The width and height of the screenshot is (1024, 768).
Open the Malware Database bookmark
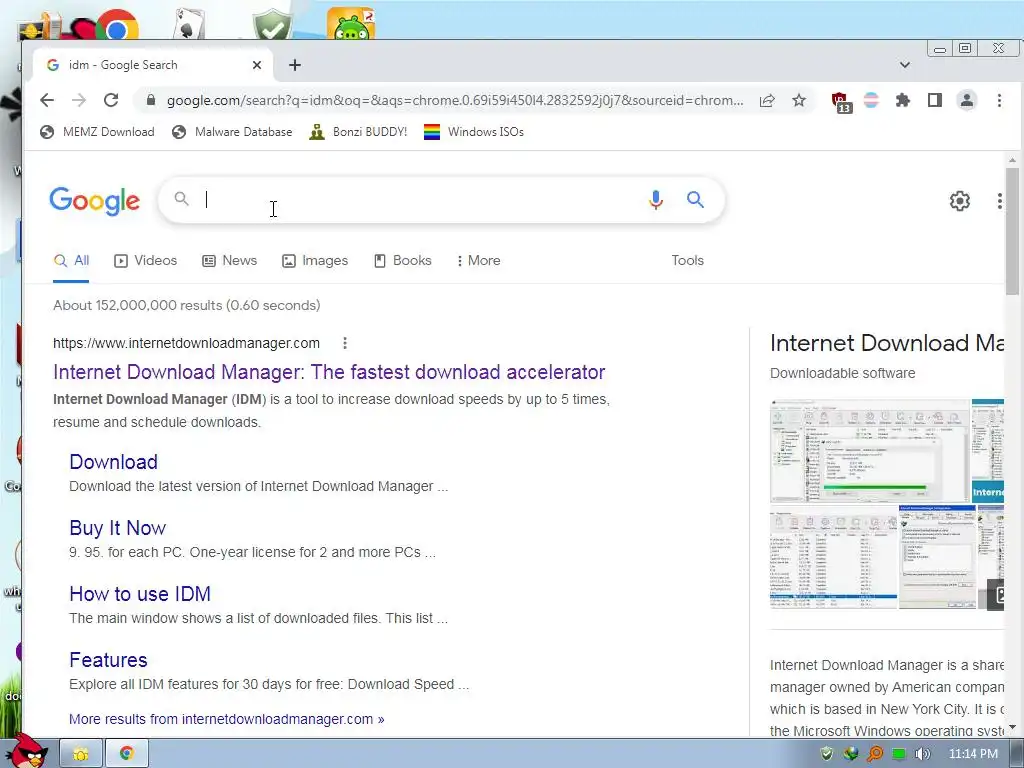(231, 132)
